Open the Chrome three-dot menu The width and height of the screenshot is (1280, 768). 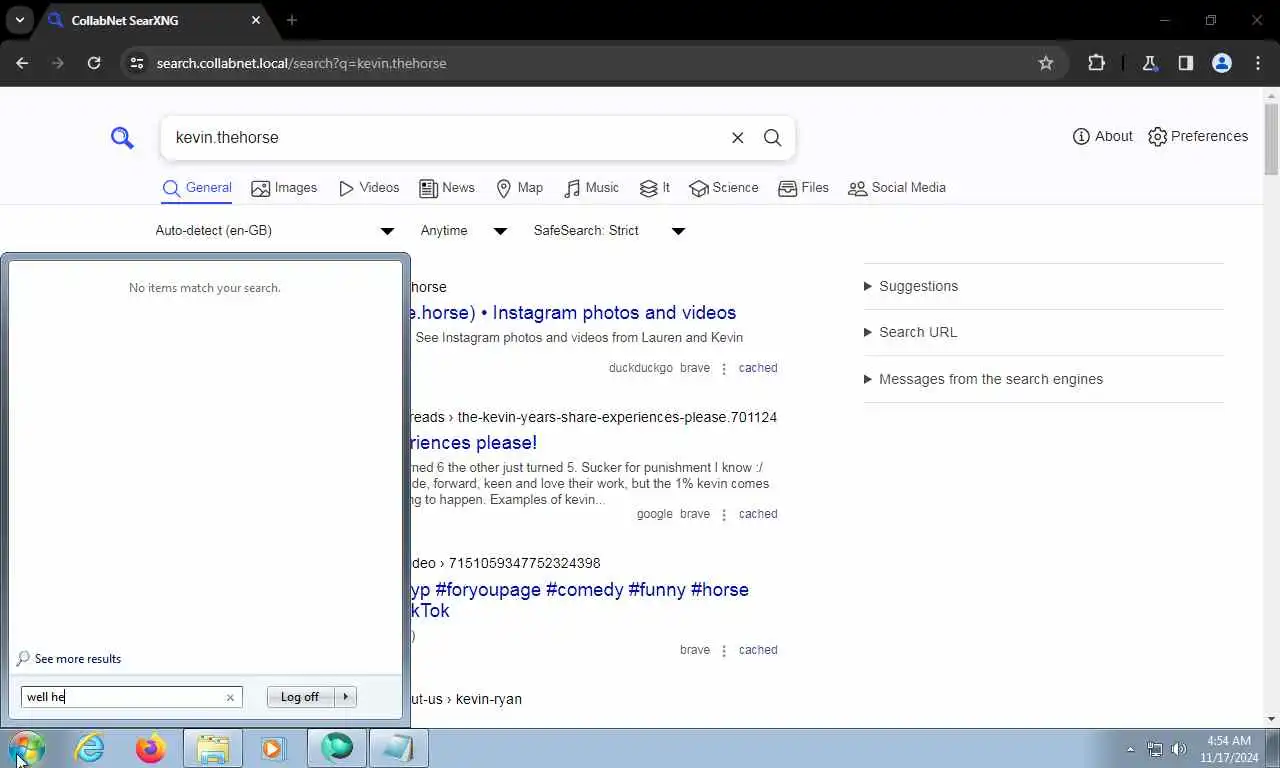pos(1258,63)
